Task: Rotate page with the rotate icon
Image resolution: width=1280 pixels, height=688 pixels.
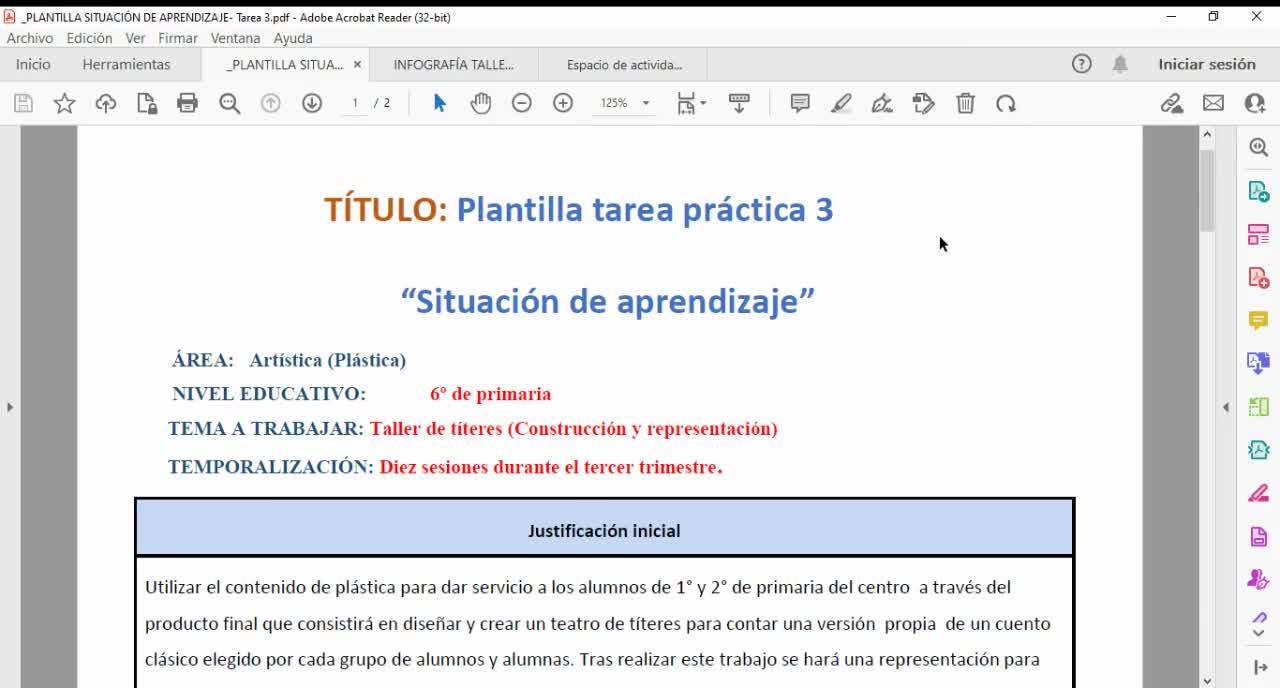Action: pyautogui.click(x=1006, y=103)
